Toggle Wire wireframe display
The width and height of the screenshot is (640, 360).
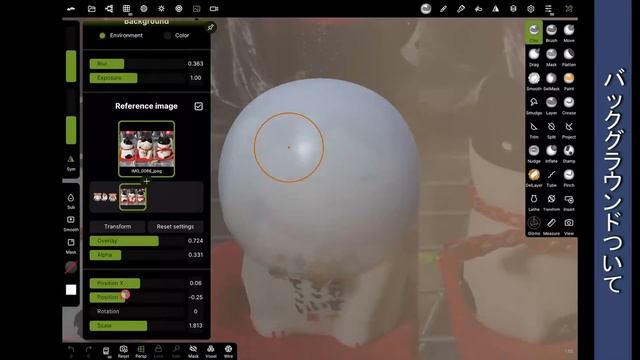coord(229,351)
